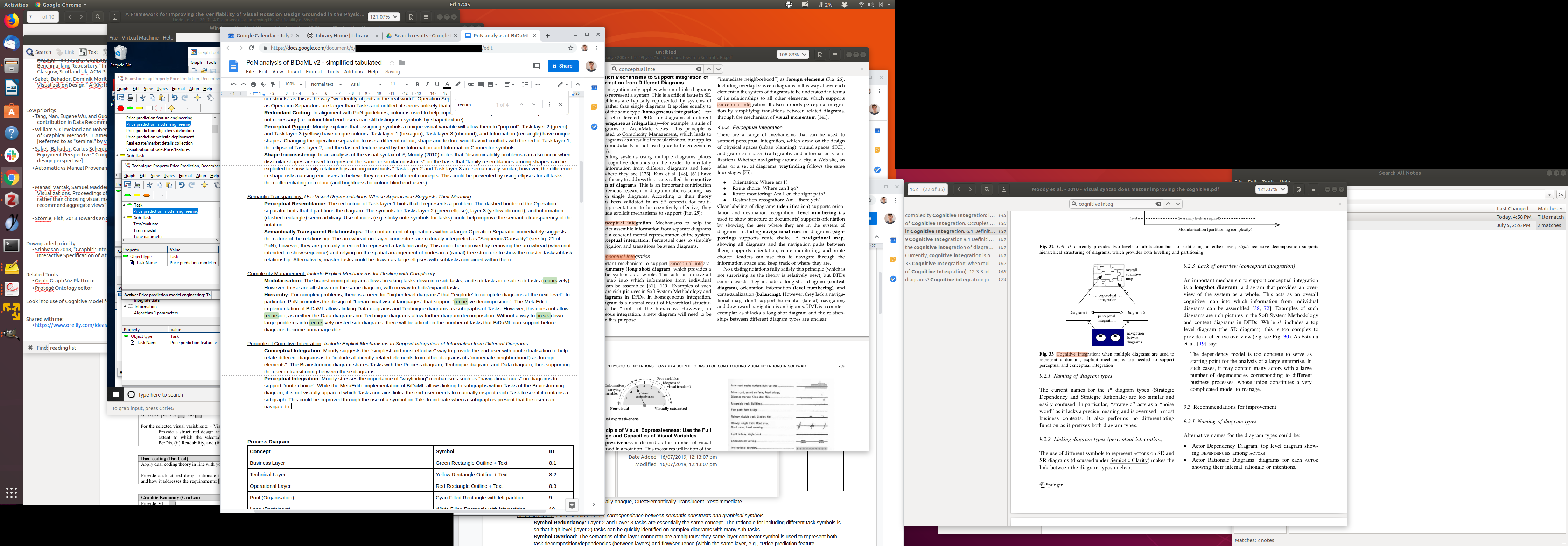Click the highlight color marker icon
Viewport: 1568px width, 546px height.
[x=458, y=85]
